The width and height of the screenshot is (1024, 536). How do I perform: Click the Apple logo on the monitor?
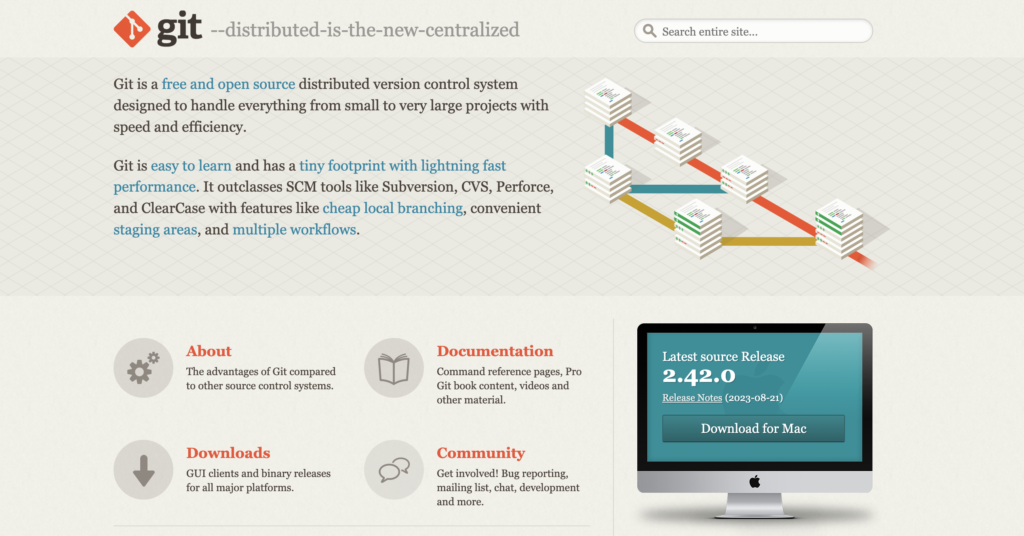click(x=753, y=481)
